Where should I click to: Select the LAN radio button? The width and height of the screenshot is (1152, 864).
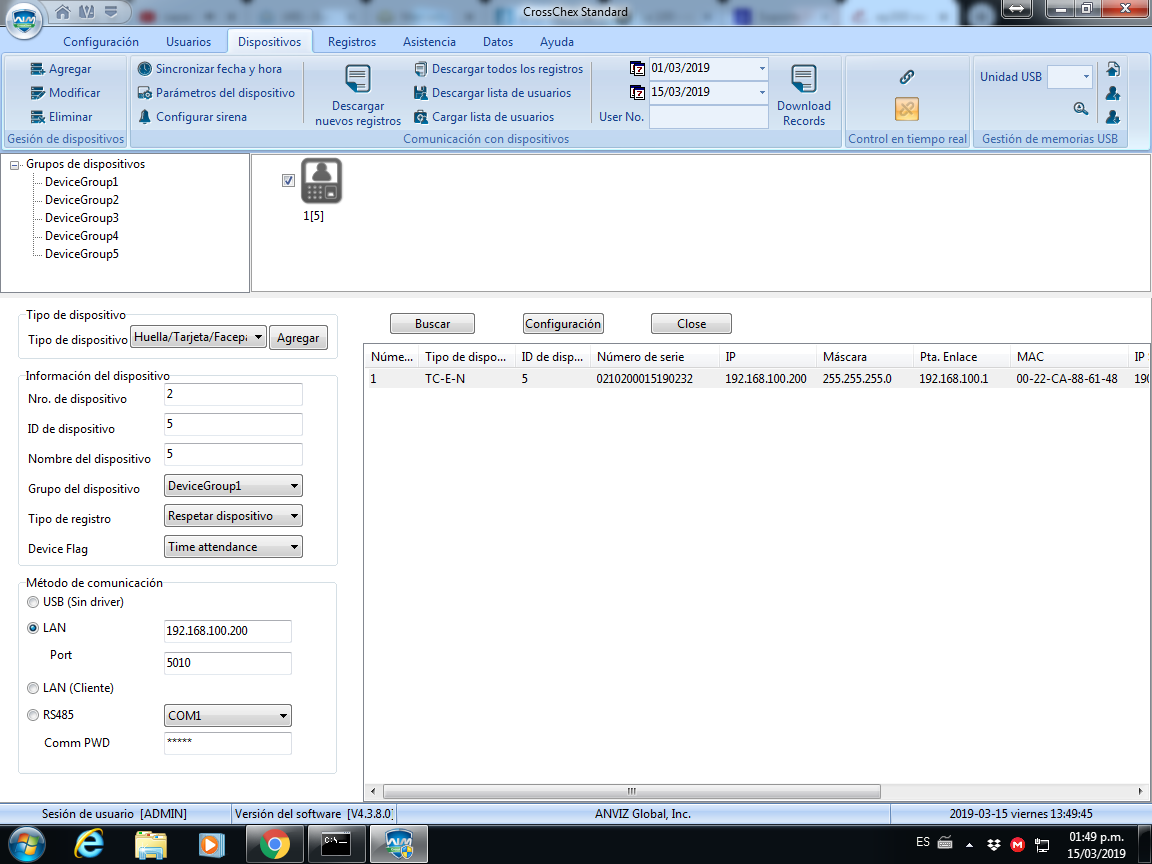pyautogui.click(x=33, y=628)
